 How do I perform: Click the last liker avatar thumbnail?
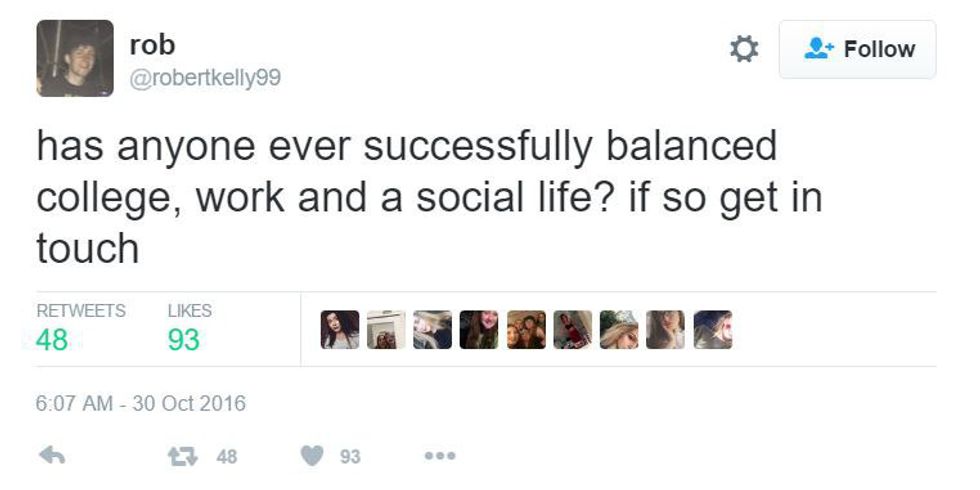coord(712,330)
